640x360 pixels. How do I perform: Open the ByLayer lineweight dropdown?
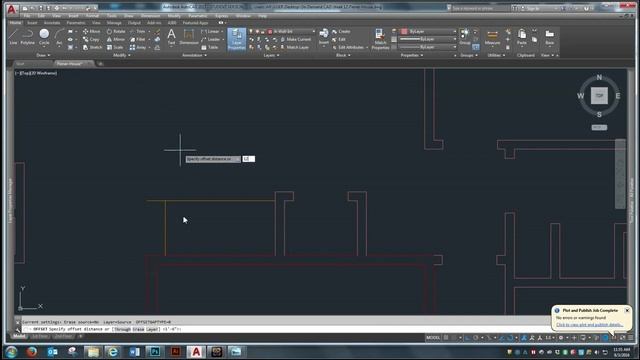[428, 39]
